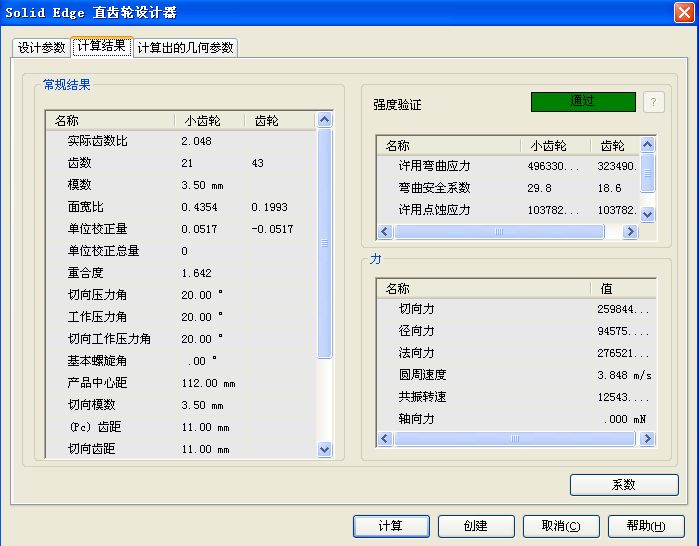Click 齿轮 column header in 常规结果 table

pyautogui.click(x=280, y=121)
